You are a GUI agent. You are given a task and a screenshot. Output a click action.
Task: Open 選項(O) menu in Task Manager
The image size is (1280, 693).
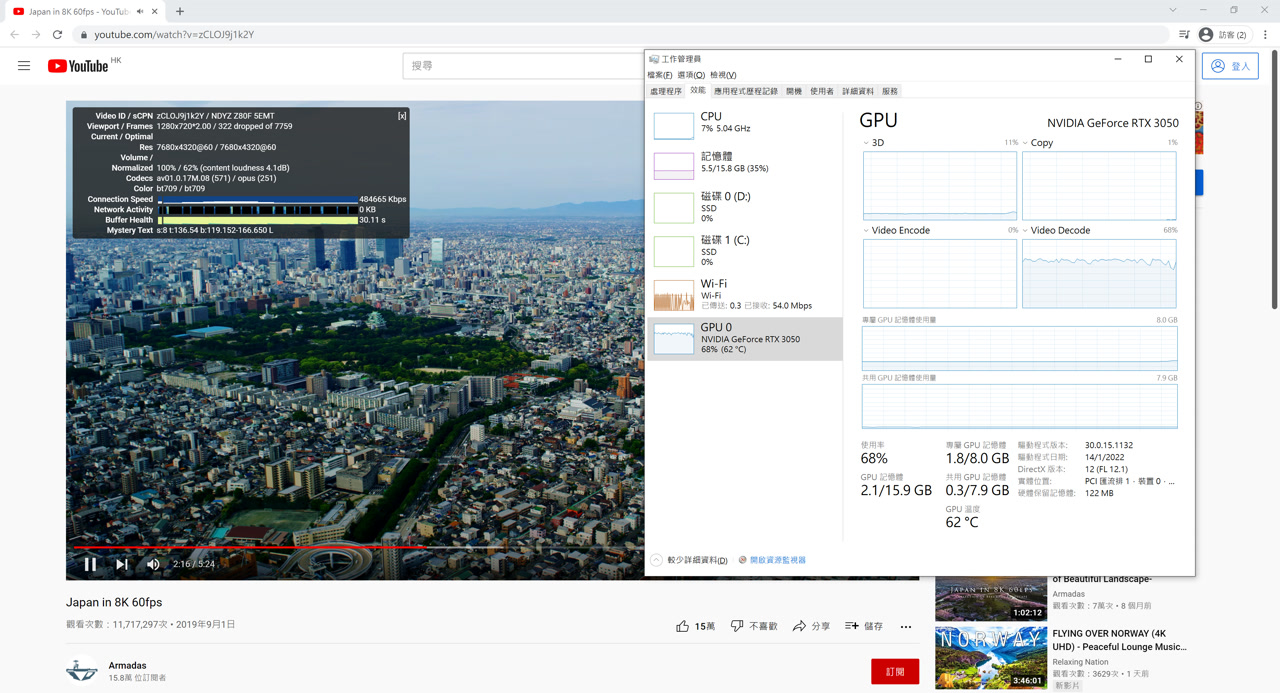[691, 75]
